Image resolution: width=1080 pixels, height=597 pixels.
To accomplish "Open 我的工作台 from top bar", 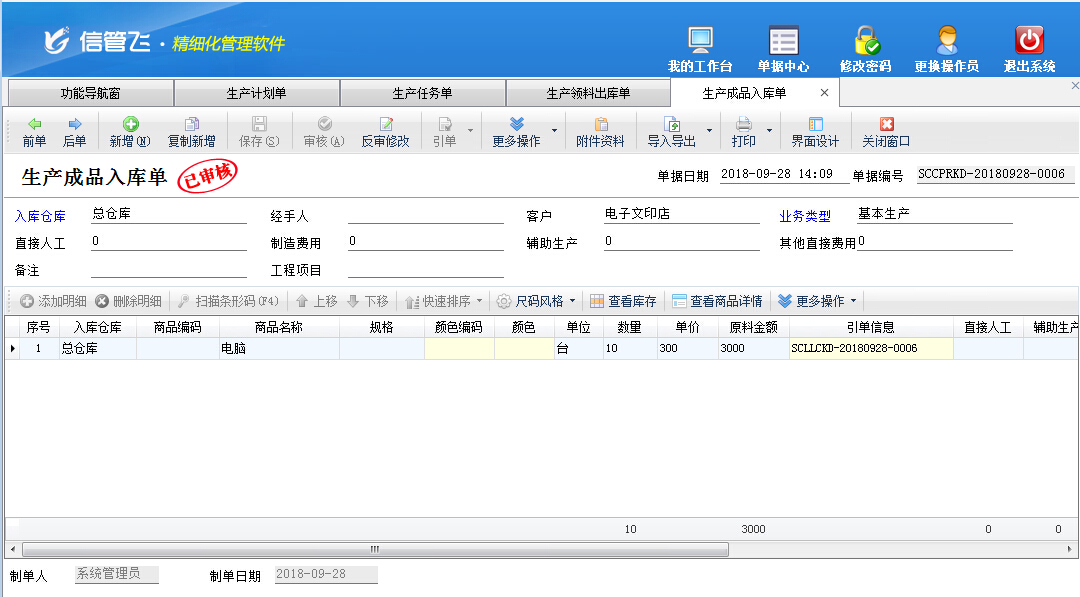I will click(700, 41).
